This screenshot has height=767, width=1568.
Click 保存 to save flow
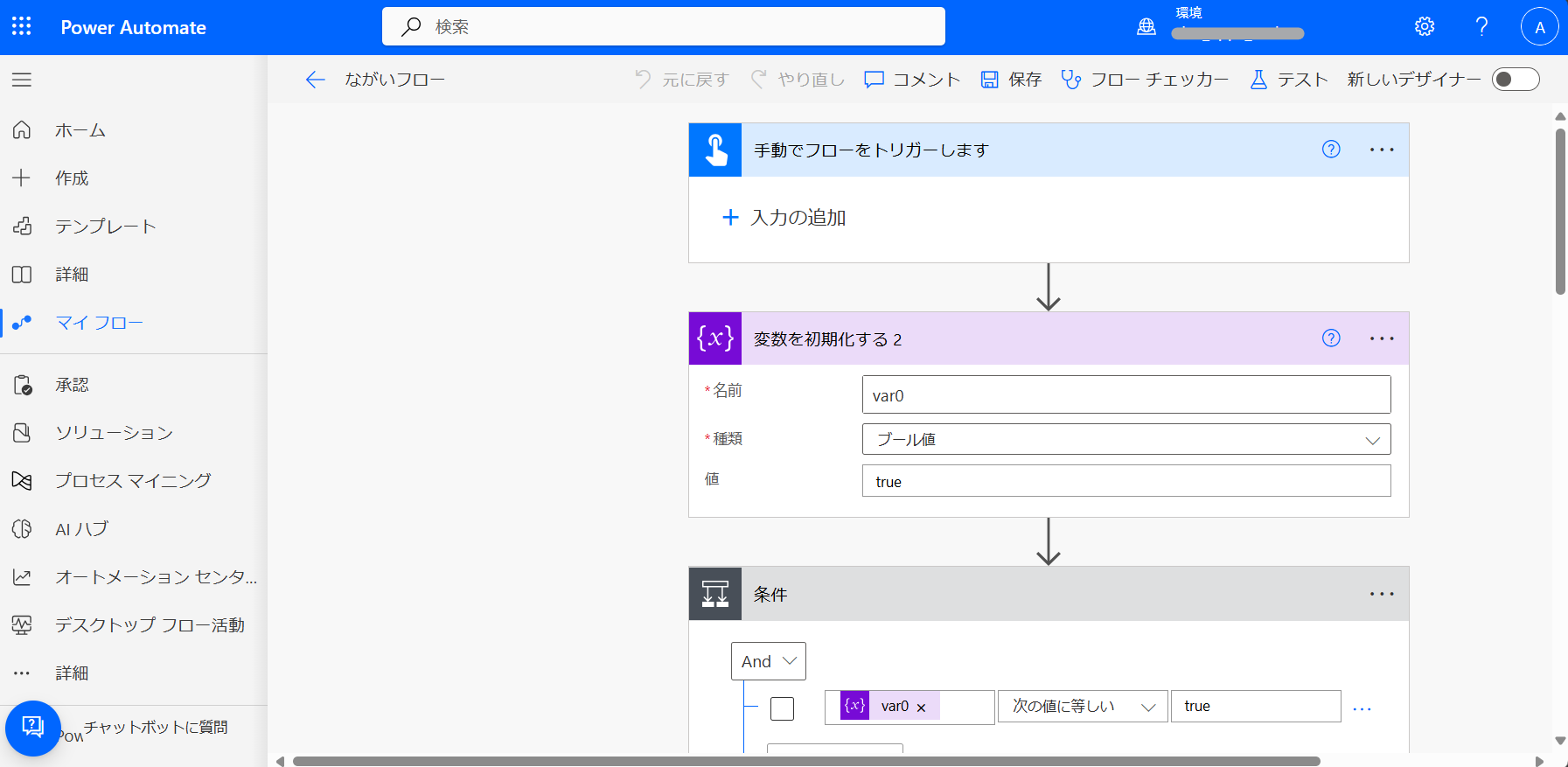1011,80
